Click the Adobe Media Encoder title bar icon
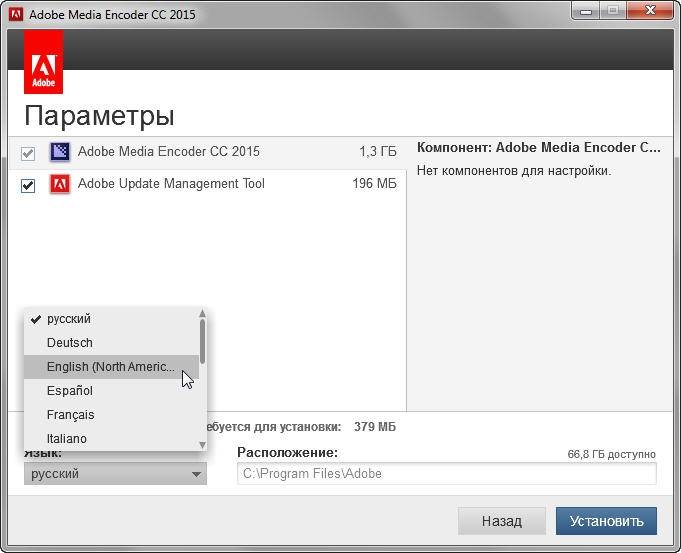Viewport: 681px width, 553px height. click(16, 14)
